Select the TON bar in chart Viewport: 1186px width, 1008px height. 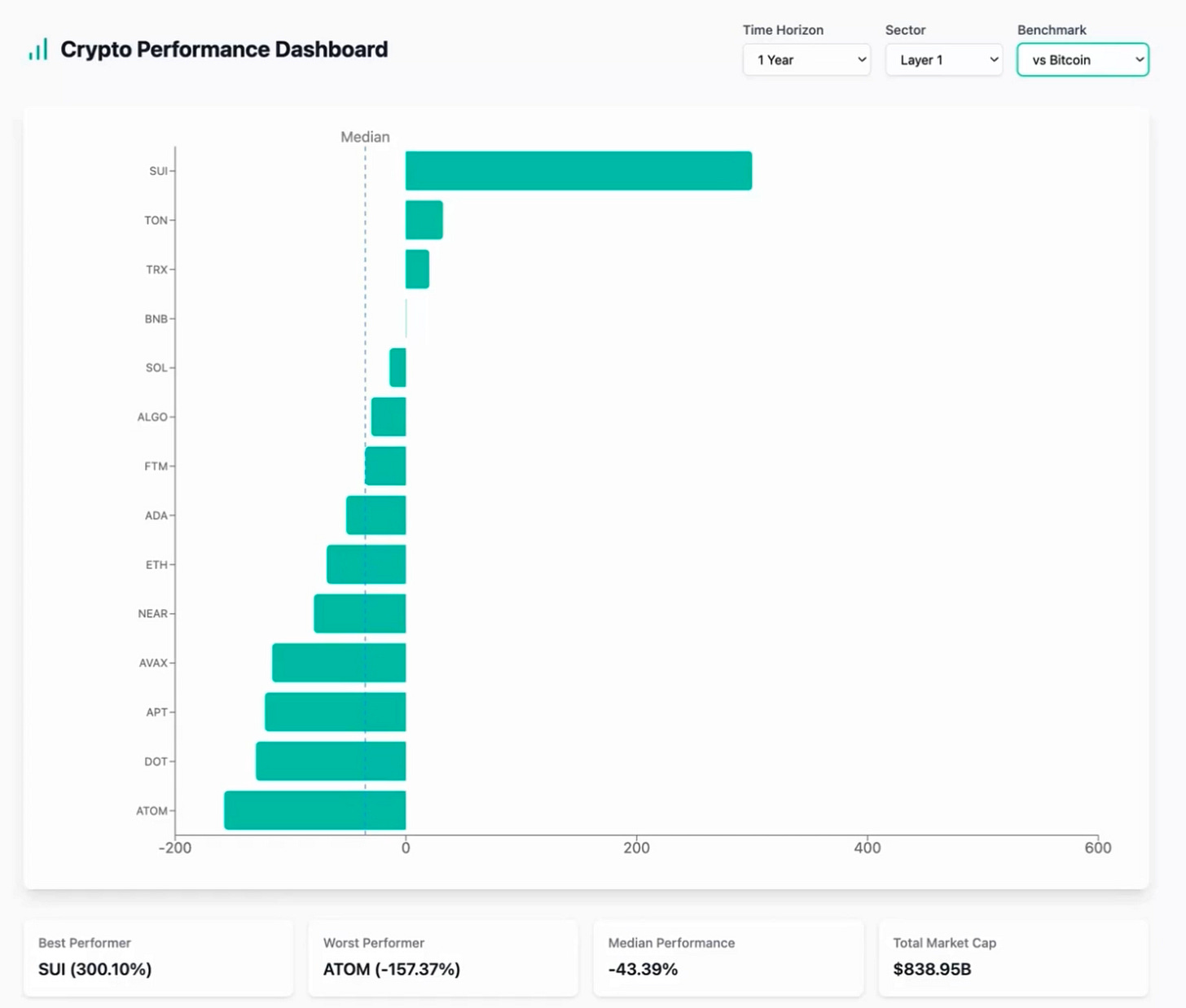[424, 220]
